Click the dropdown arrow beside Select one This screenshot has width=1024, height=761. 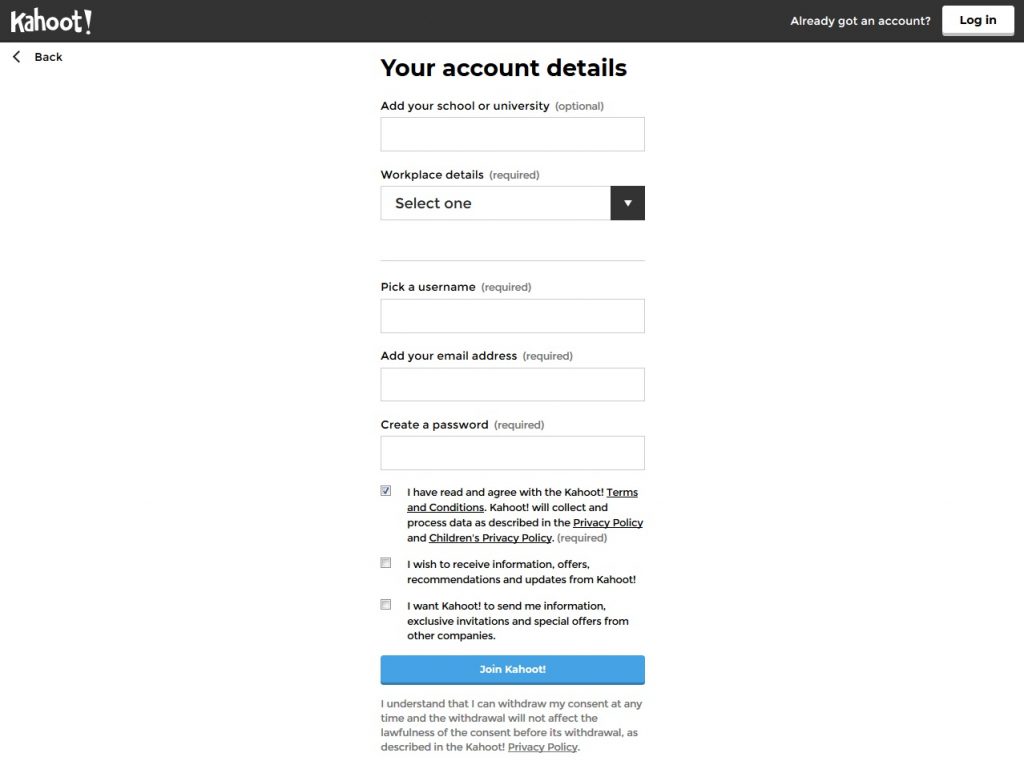point(627,203)
